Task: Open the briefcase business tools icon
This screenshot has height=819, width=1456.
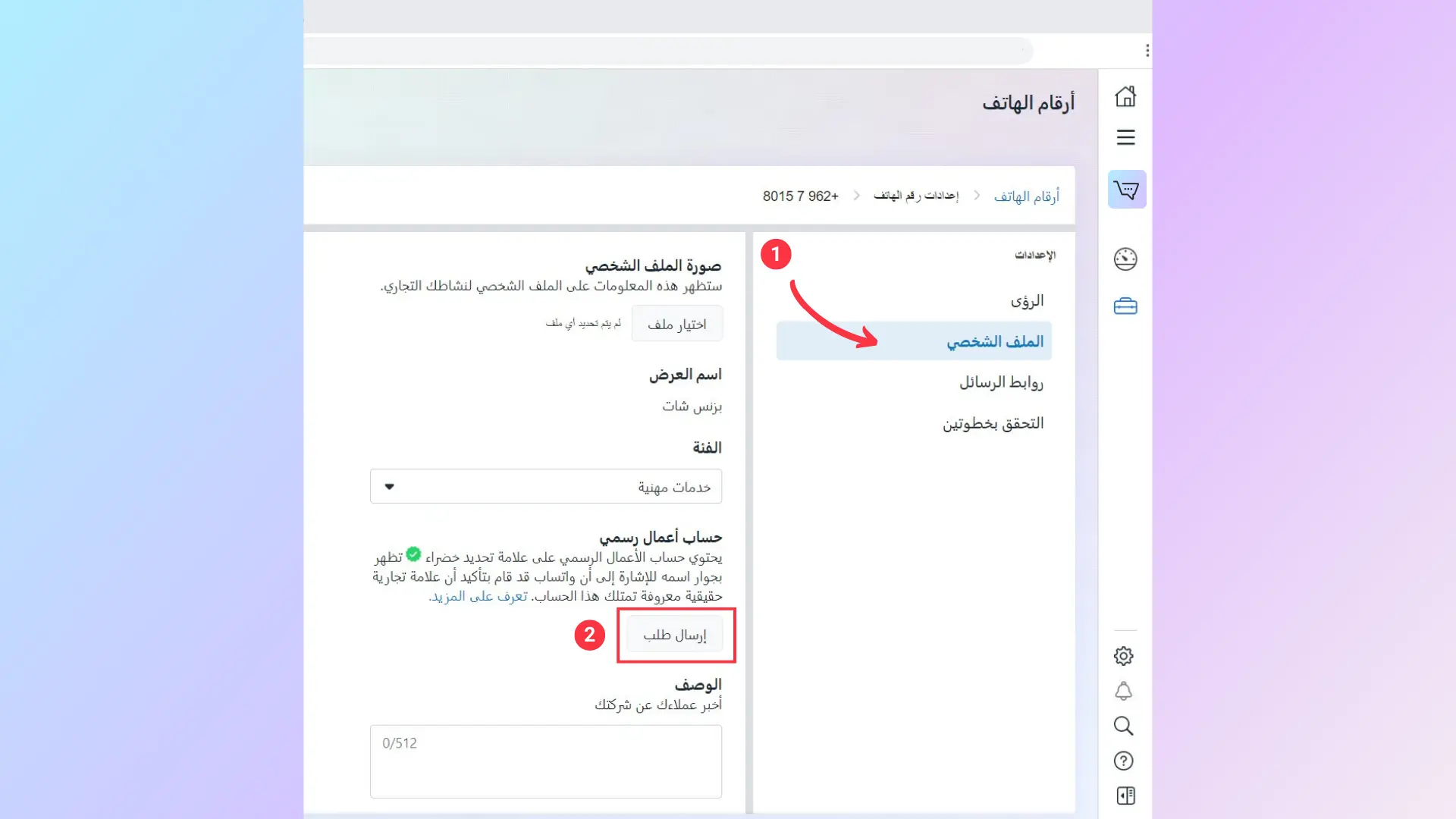Action: pos(1125,306)
